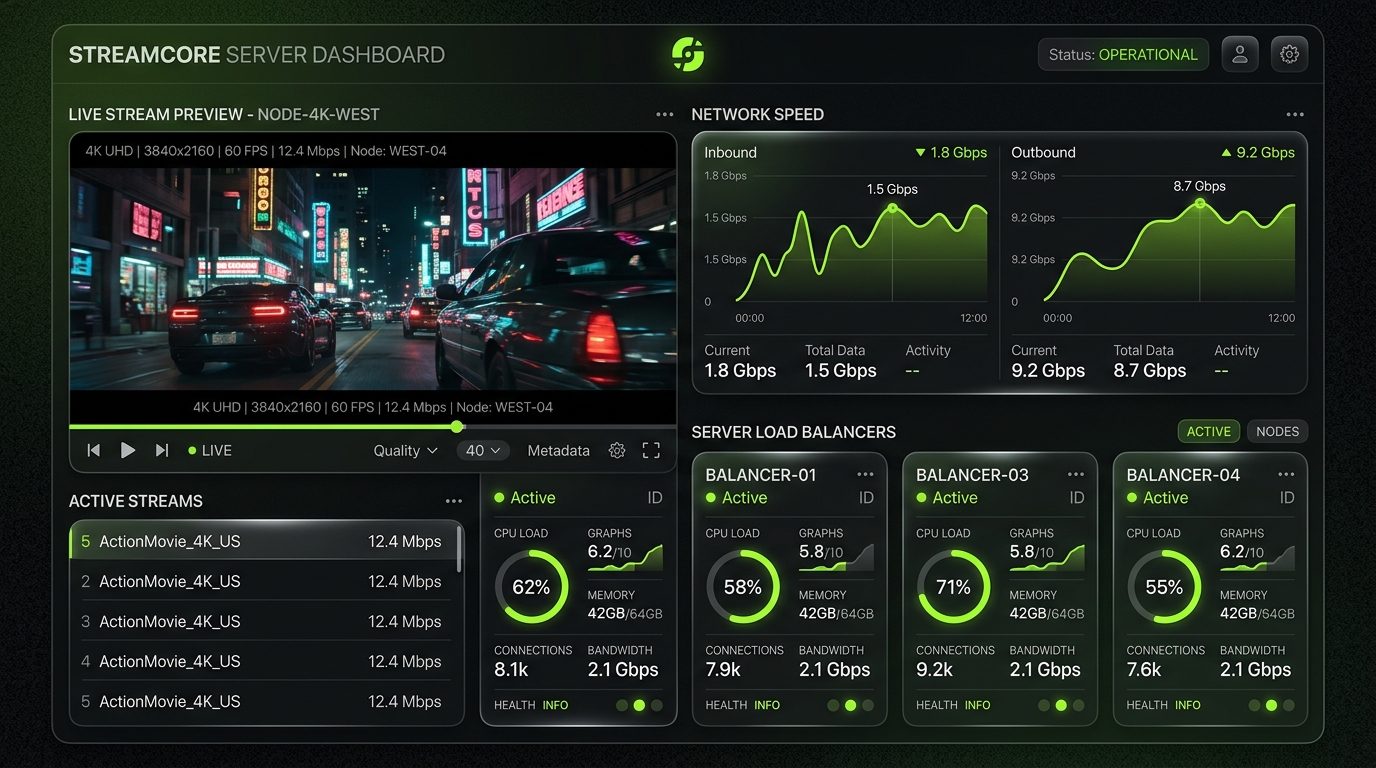Open Live Stream Preview more options menu

click(665, 115)
